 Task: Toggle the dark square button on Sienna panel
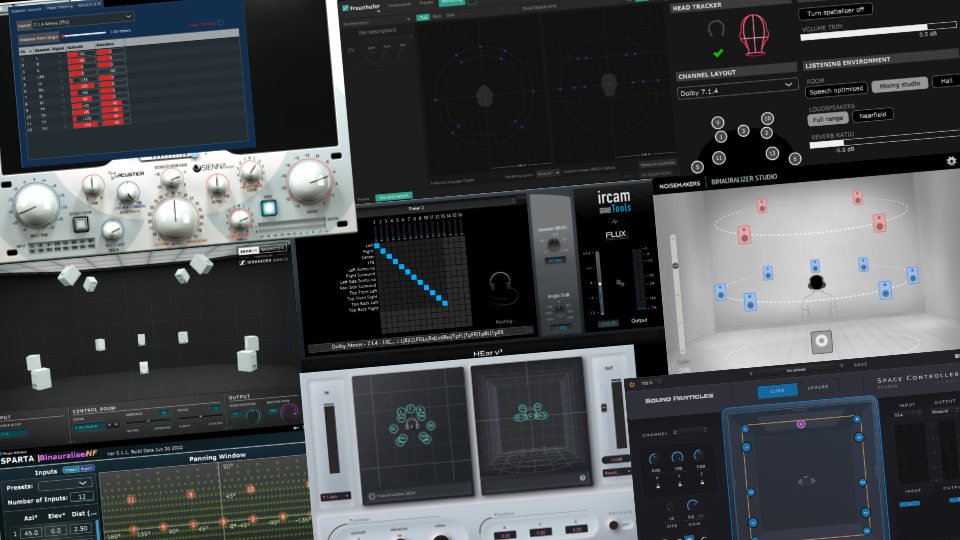click(81, 224)
